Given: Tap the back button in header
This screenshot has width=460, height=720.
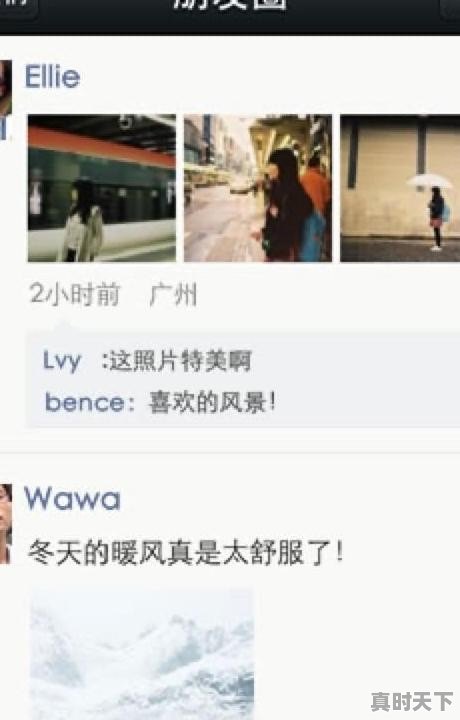Looking at the screenshot, I should (17, 8).
